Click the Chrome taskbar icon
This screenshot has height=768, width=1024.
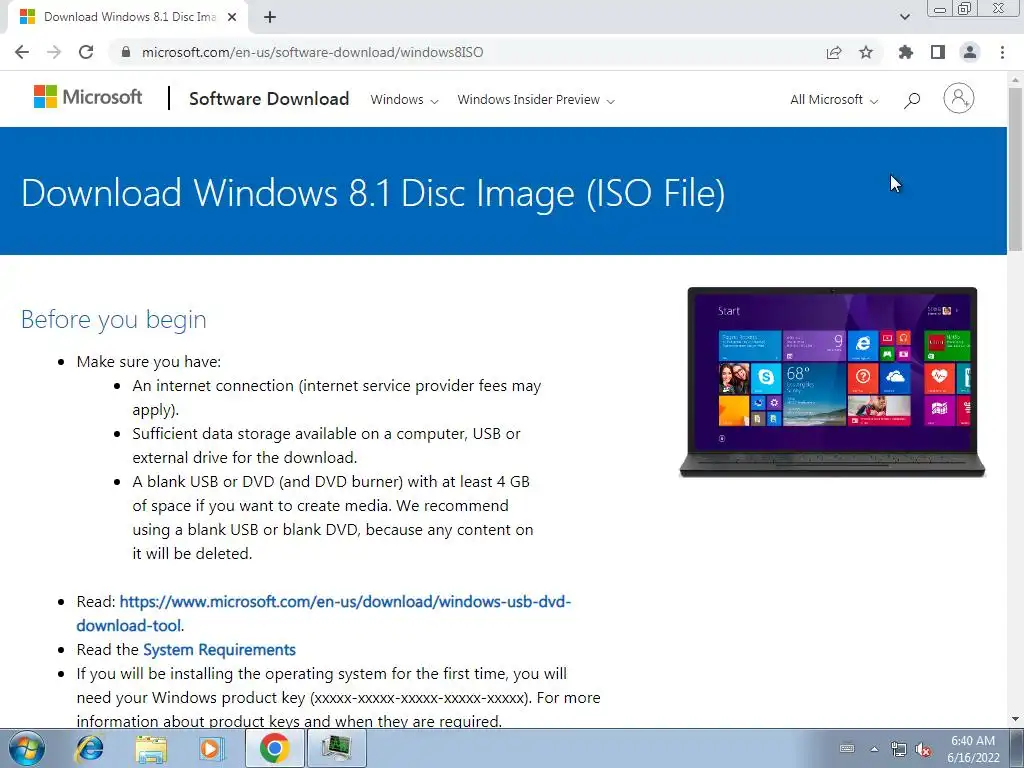pos(274,748)
